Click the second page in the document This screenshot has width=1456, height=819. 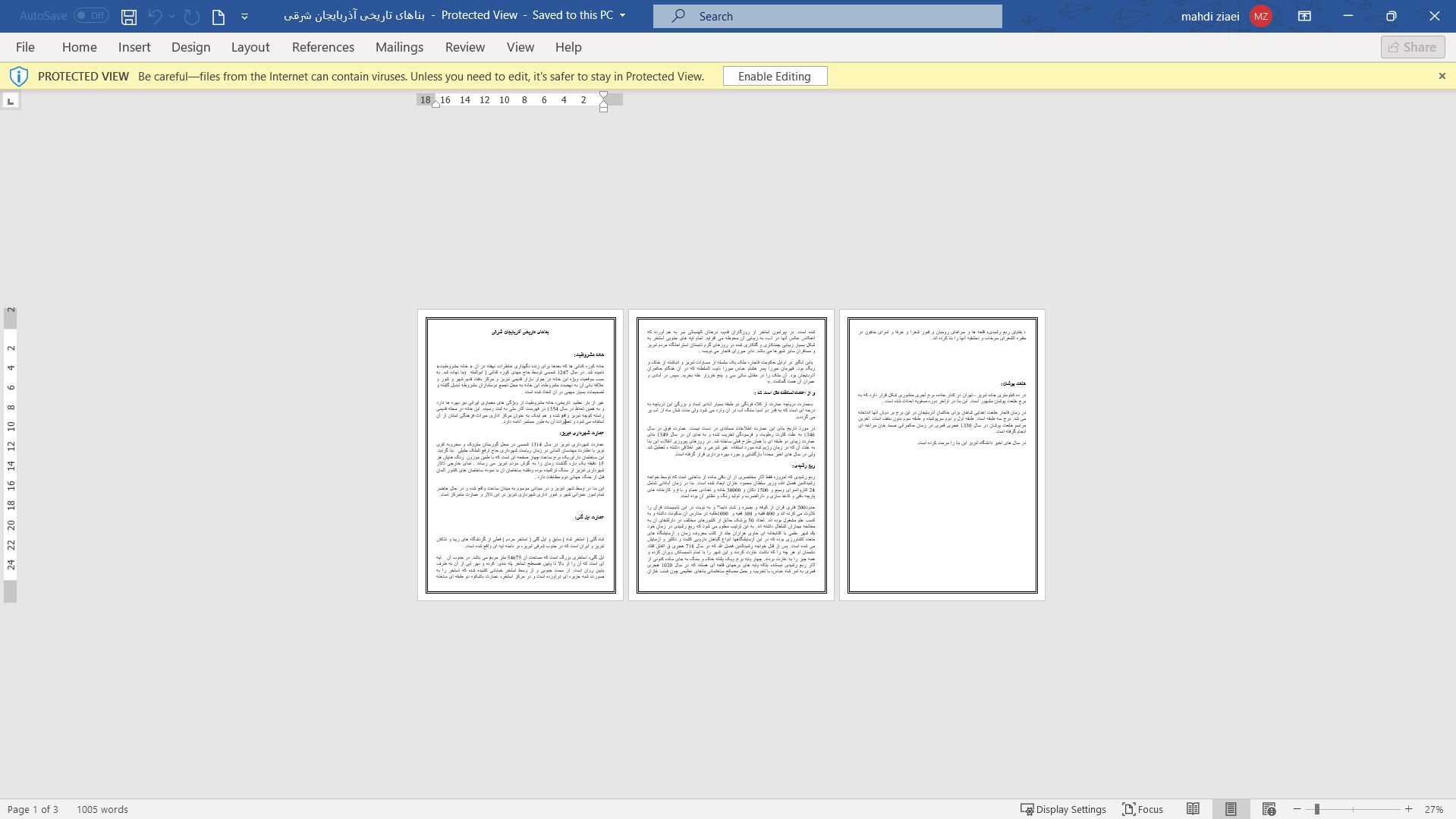coord(731,455)
